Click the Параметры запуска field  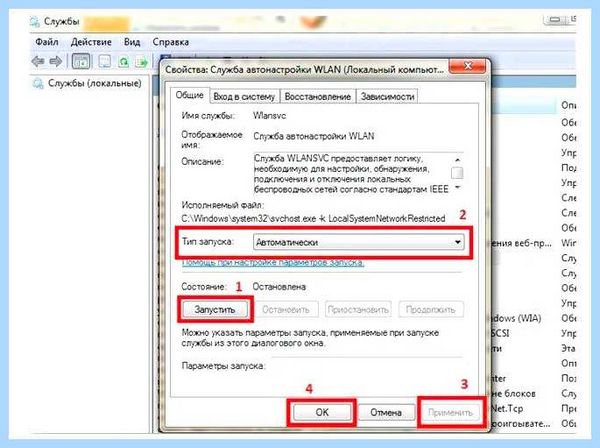click(x=367, y=366)
